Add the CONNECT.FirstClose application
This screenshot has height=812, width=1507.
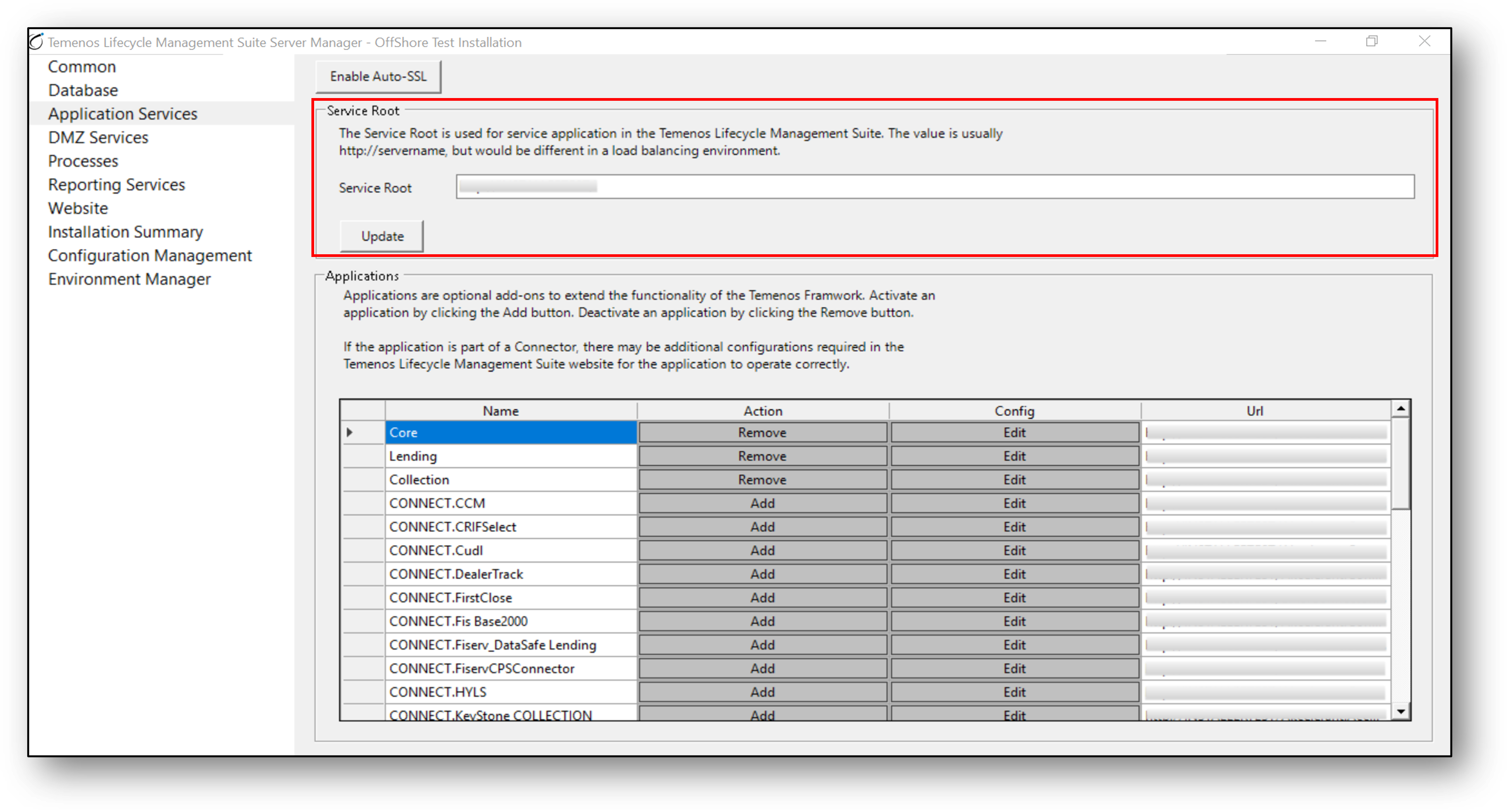(762, 597)
